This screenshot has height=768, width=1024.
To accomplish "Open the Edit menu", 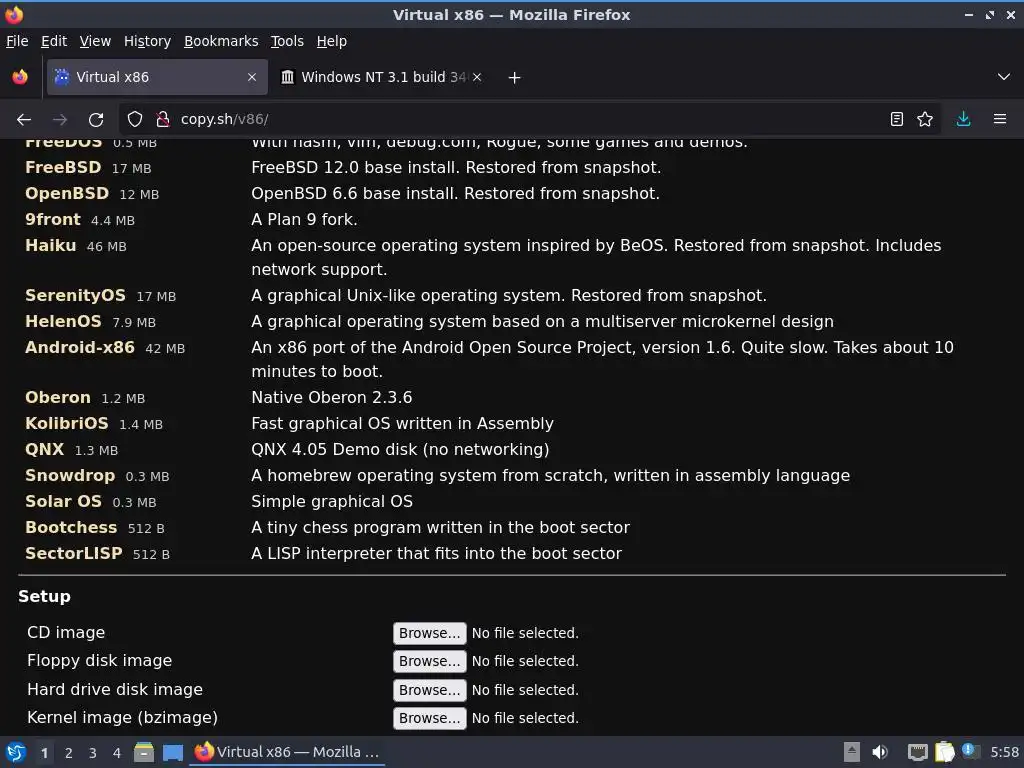I will click(x=54, y=41).
